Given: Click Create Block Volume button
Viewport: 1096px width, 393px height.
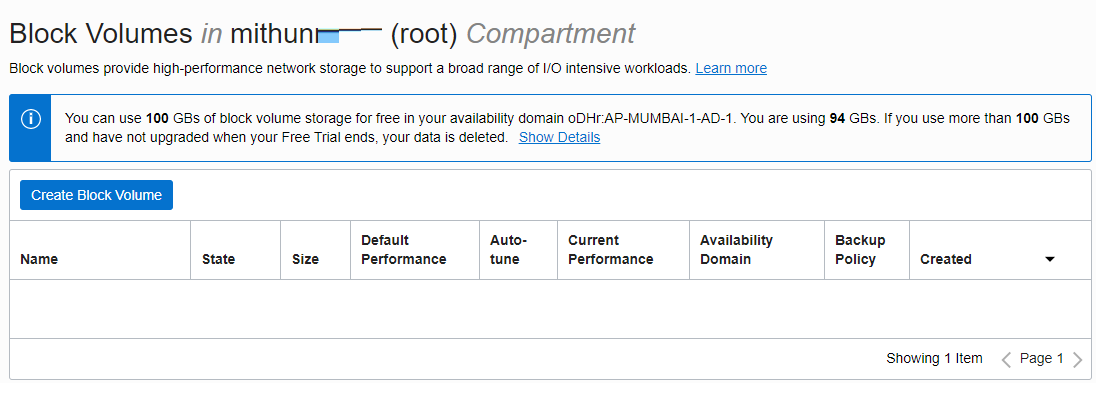Looking at the screenshot, I should (96, 195).
